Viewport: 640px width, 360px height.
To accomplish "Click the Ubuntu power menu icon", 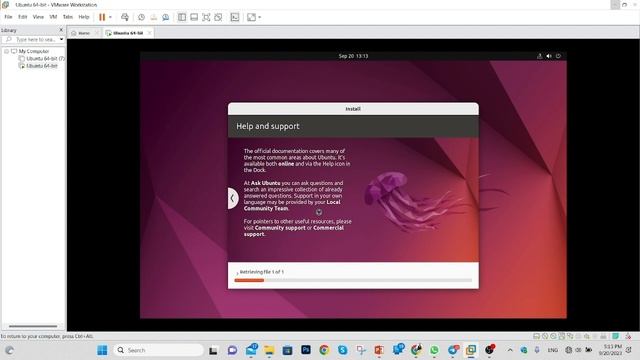I will pos(558,56).
